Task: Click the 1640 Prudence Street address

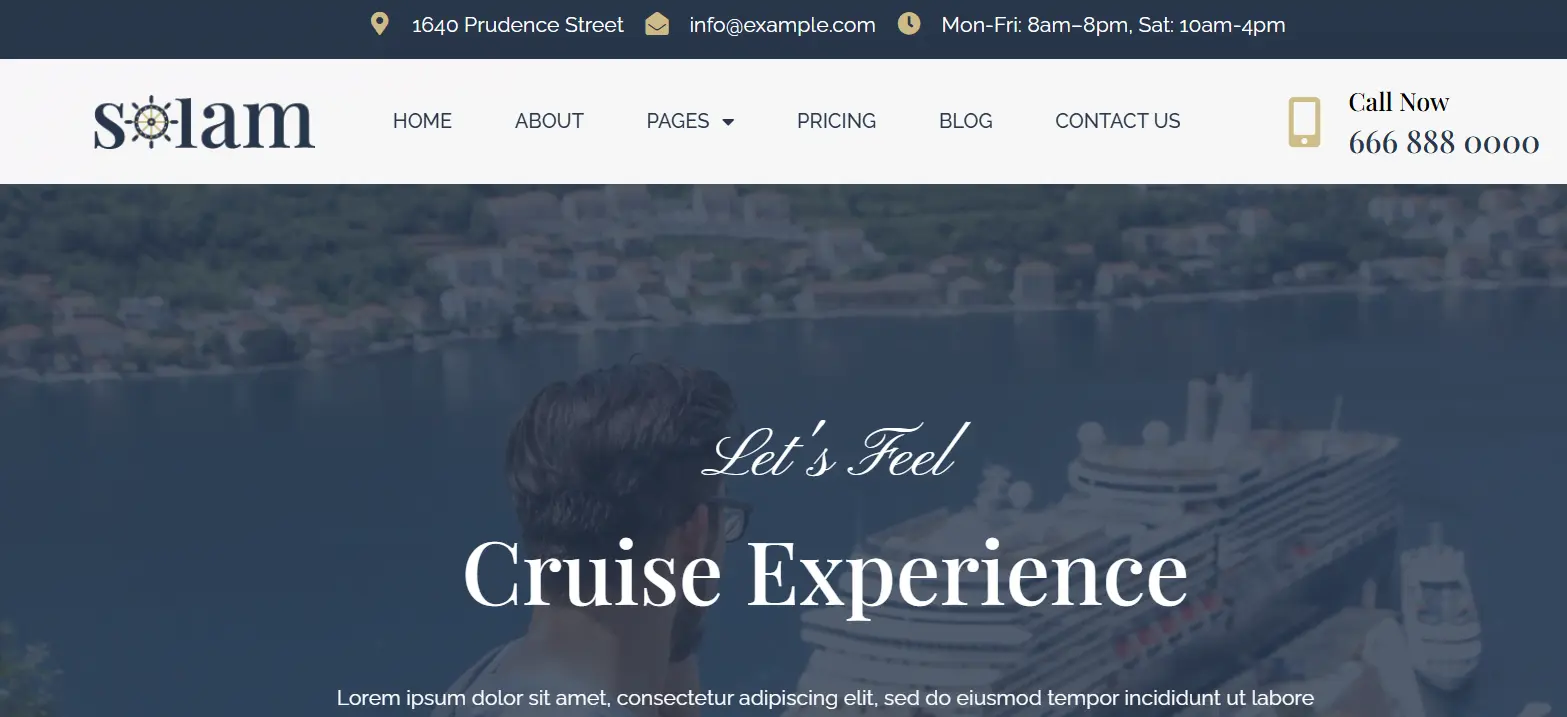Action: pyautogui.click(x=518, y=25)
